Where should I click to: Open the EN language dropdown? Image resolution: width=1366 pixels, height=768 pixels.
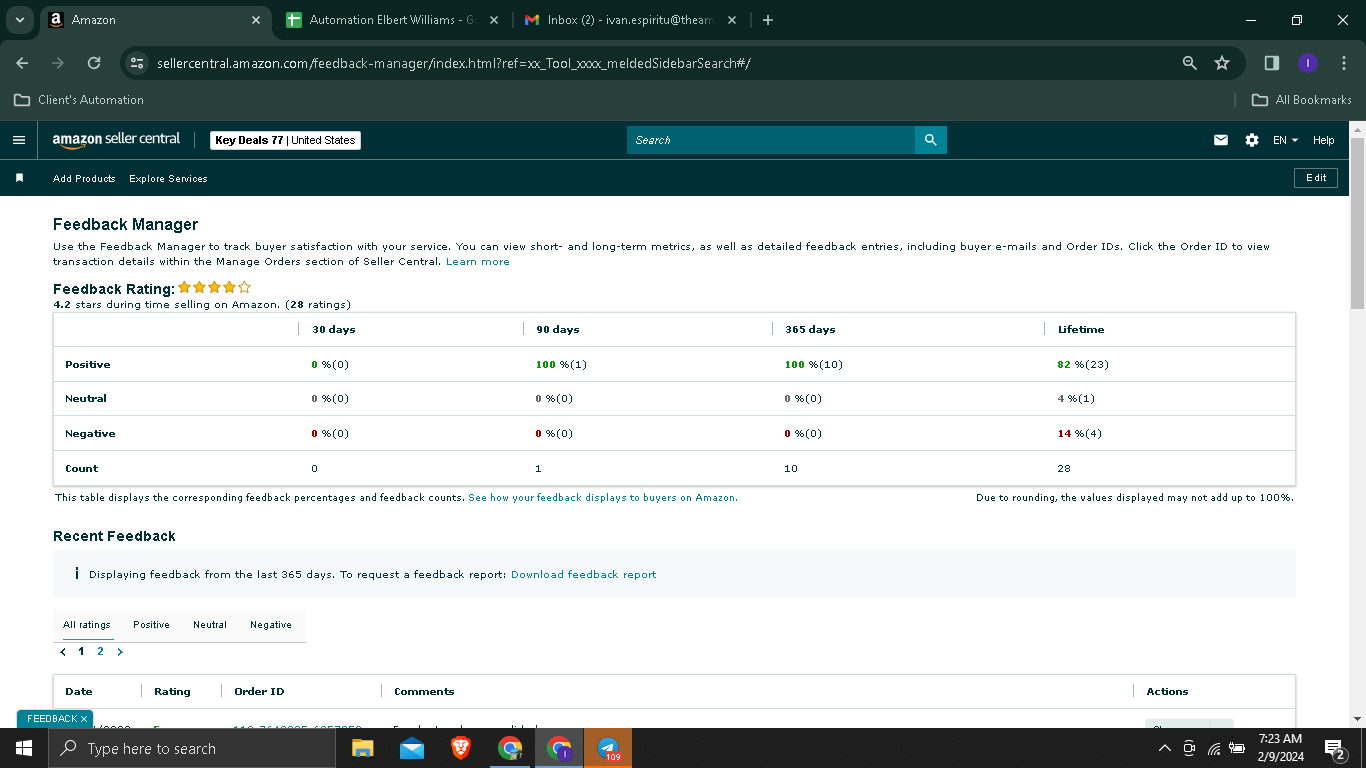pos(1285,140)
